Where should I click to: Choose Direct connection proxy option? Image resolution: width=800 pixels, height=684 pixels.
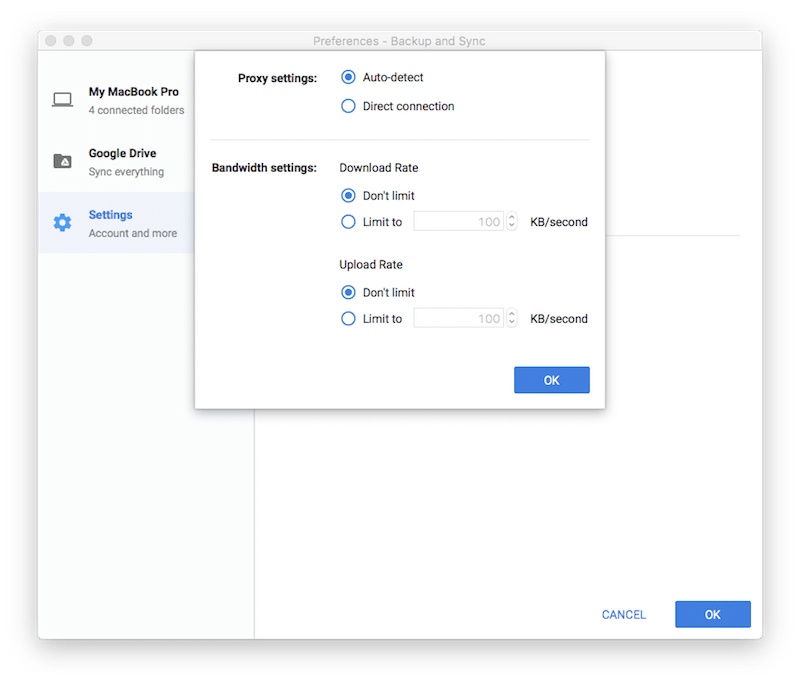pos(348,106)
